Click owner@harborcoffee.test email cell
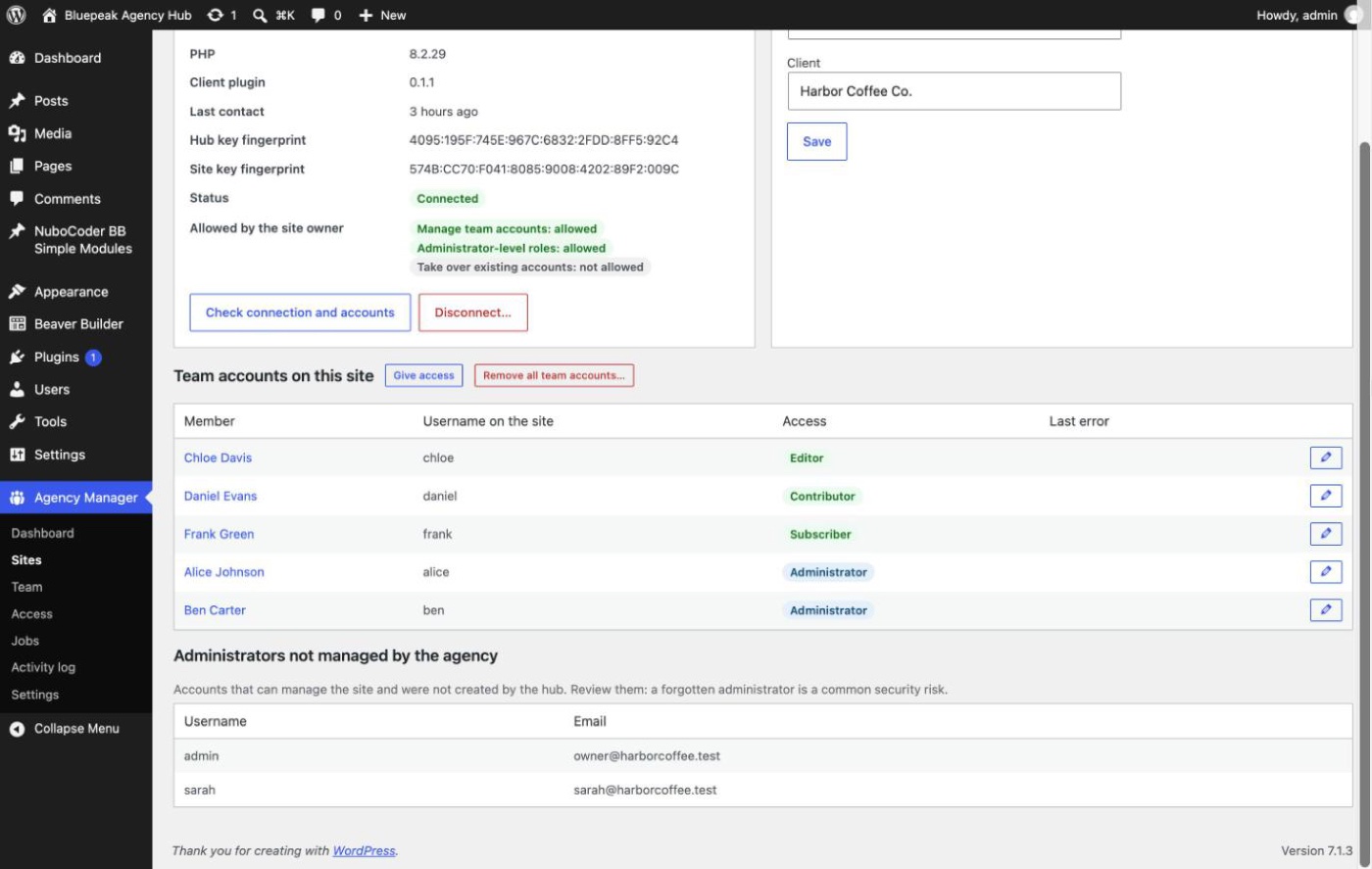This screenshot has height=869, width=1372. tap(647, 756)
